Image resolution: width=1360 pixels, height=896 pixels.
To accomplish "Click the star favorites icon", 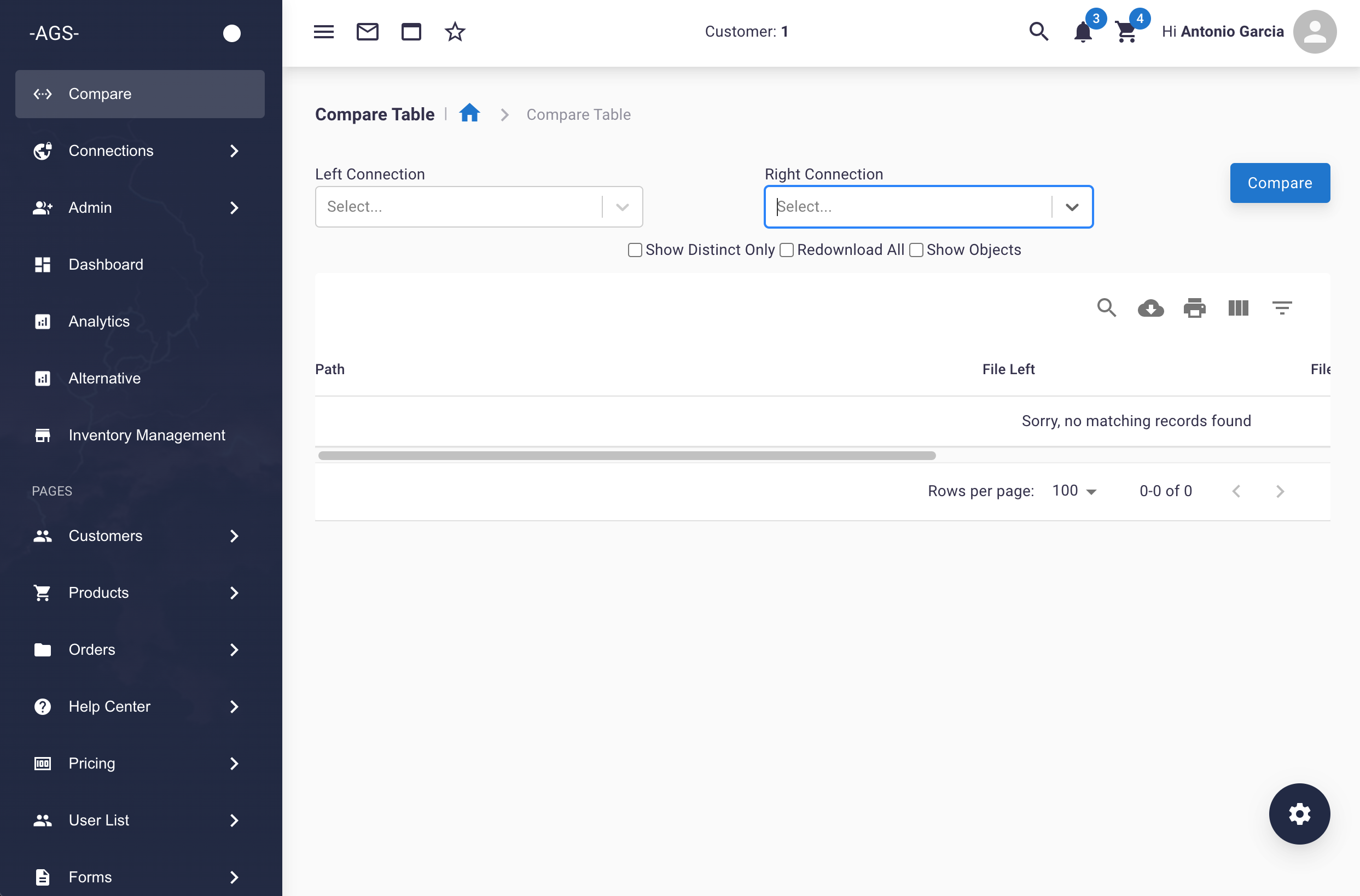I will [455, 32].
